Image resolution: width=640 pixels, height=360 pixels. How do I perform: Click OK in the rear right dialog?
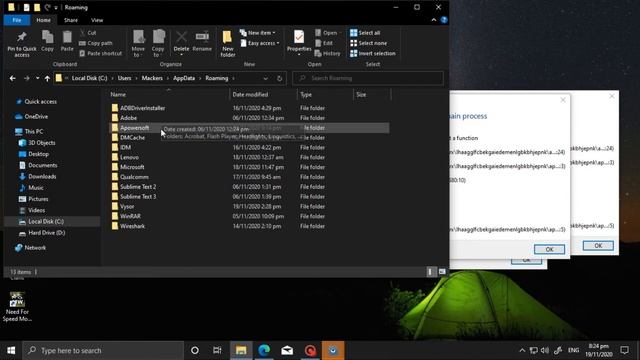tap(598, 245)
